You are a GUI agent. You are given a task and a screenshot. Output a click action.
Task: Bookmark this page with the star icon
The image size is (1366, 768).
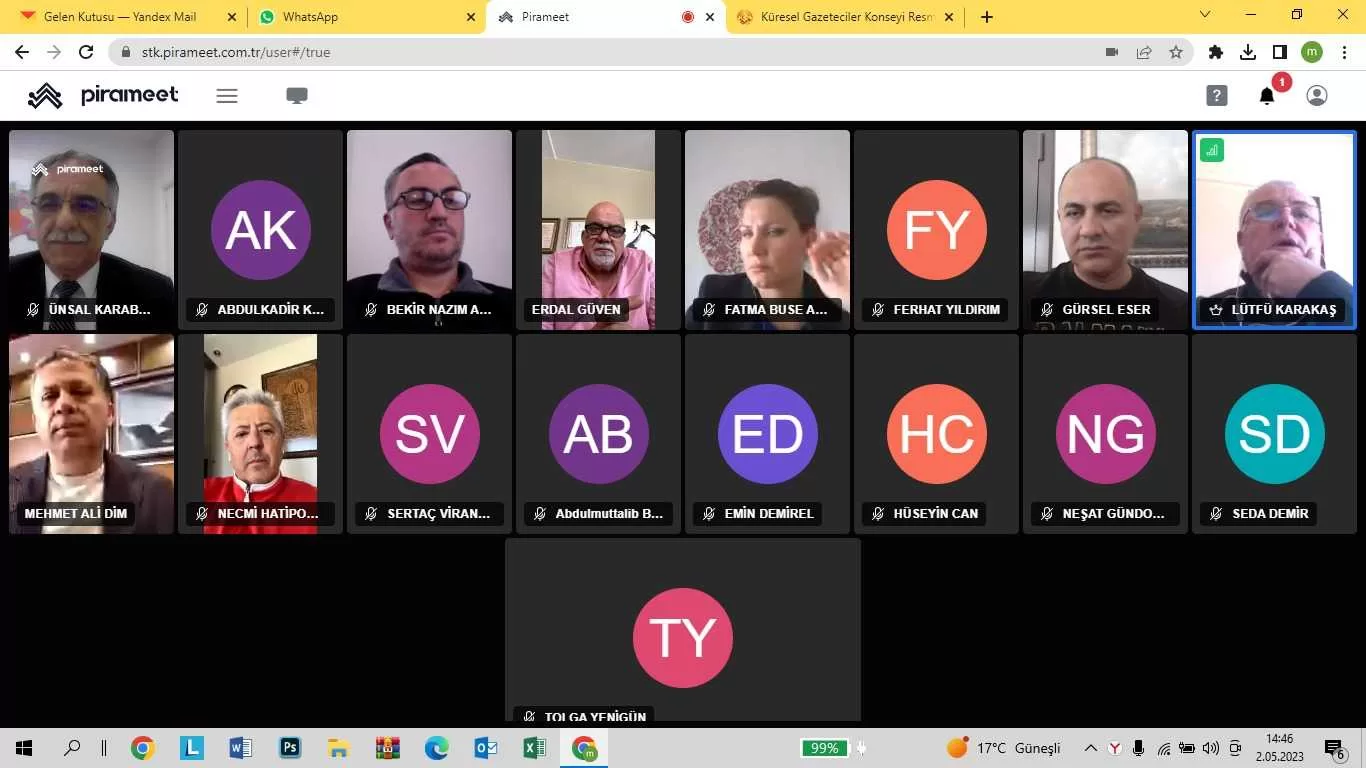click(x=1176, y=52)
